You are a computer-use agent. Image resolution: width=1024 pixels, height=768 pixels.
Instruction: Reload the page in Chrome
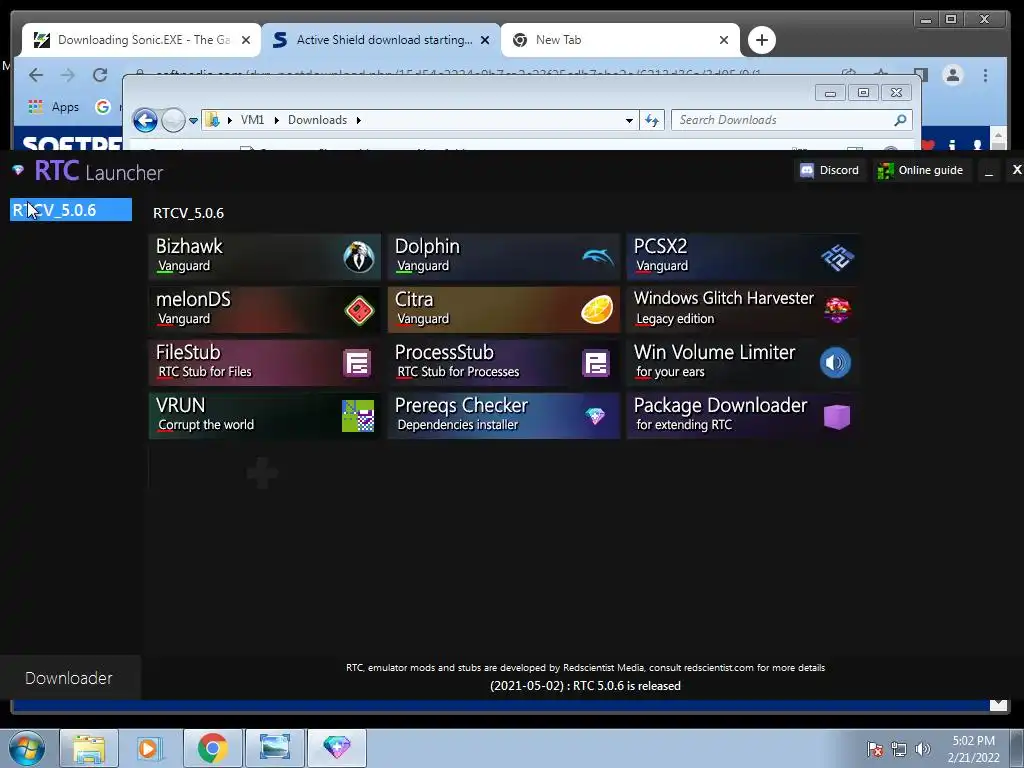(x=99, y=75)
